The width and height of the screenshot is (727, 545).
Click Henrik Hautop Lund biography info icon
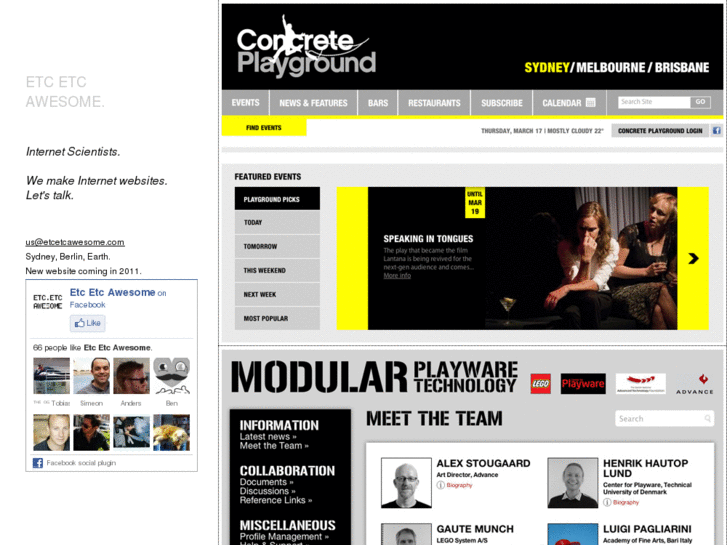[607, 502]
